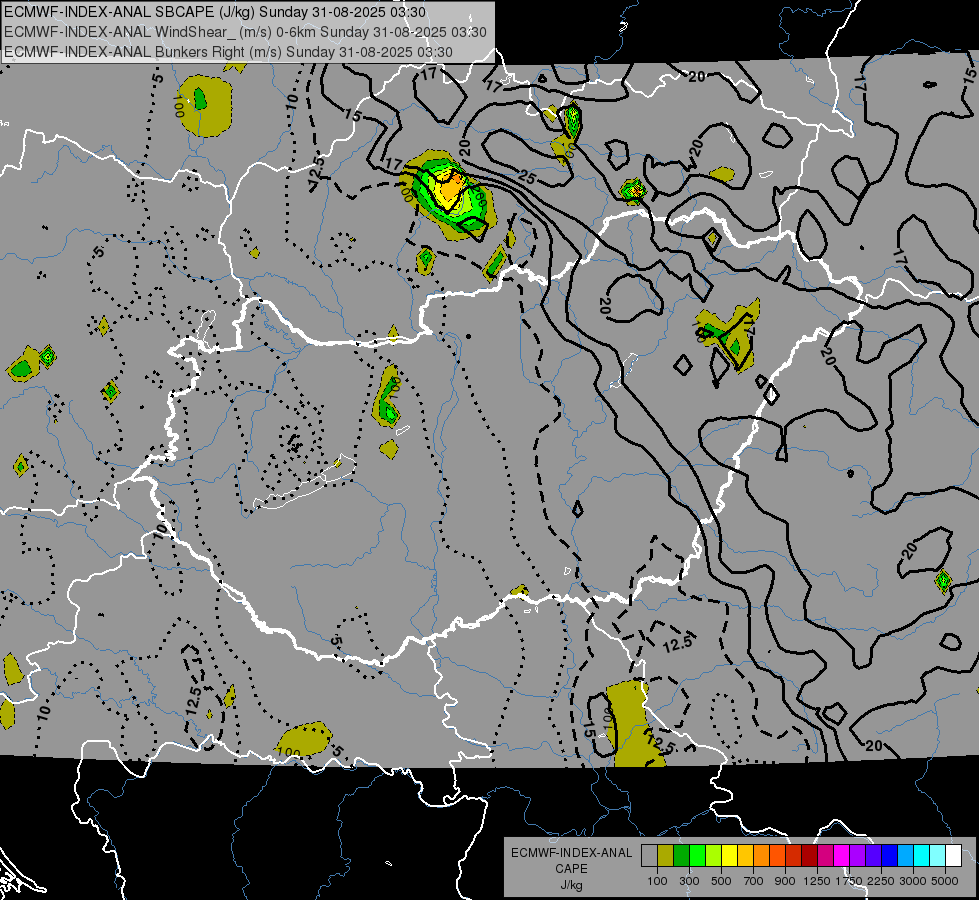Click the crimson-pink swatch right of the 1250 tick

[x=825, y=855]
